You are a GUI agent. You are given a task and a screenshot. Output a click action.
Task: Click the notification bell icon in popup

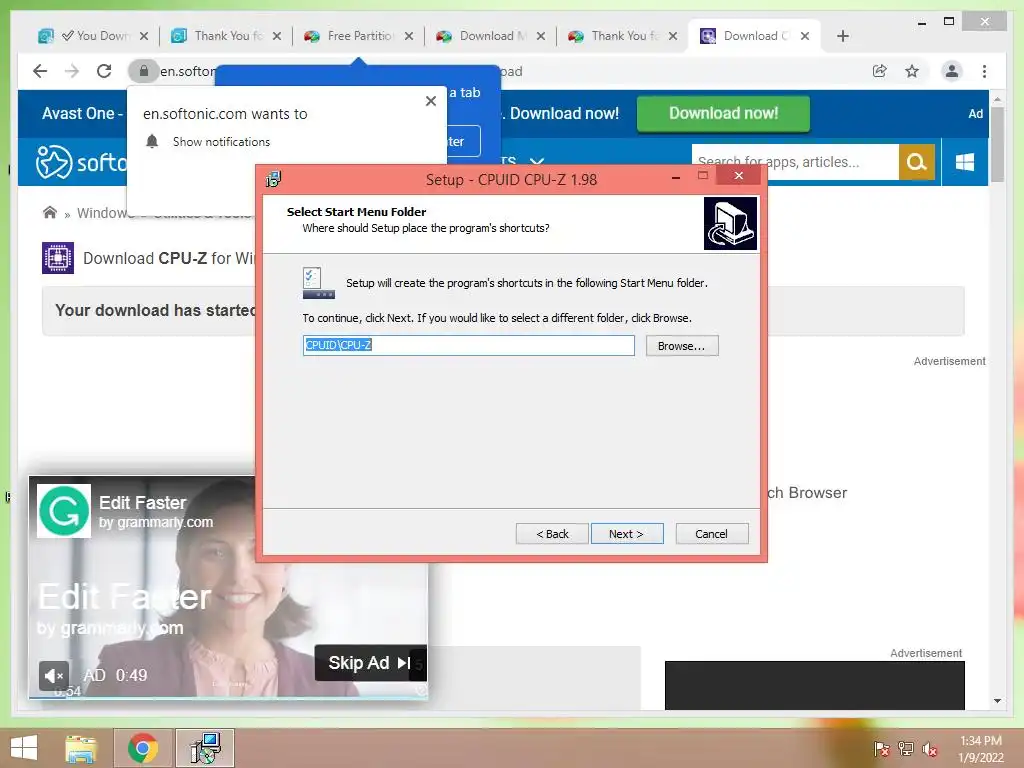pyautogui.click(x=152, y=141)
